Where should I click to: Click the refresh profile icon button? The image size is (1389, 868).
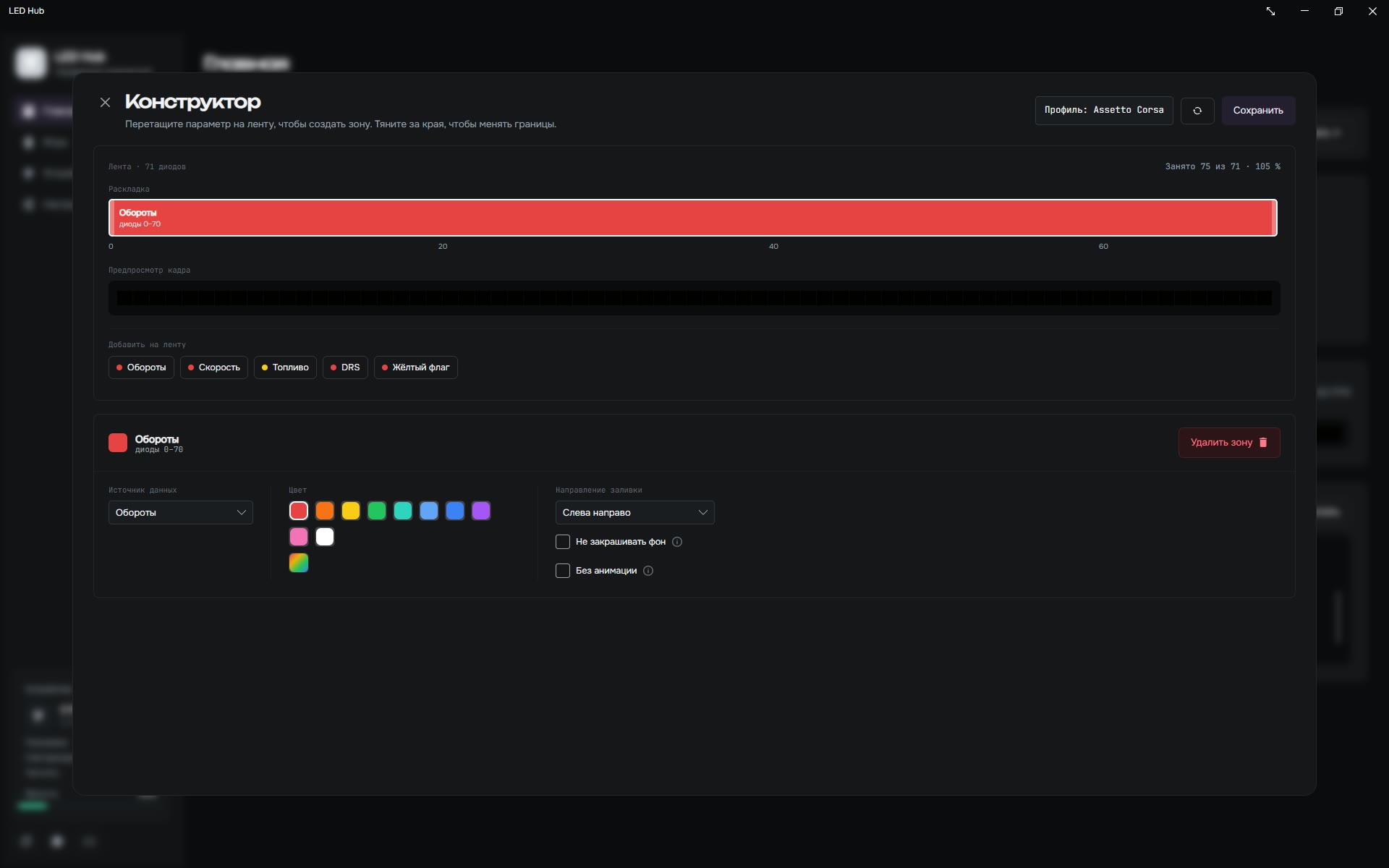1197,111
